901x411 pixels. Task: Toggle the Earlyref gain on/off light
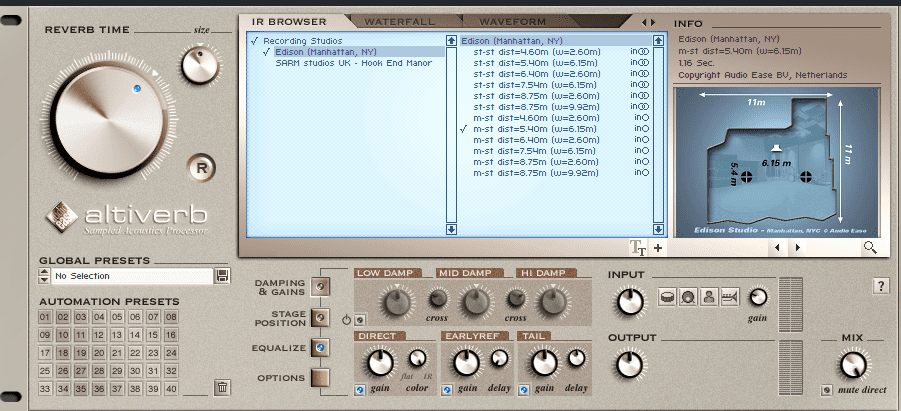[x=448, y=390]
